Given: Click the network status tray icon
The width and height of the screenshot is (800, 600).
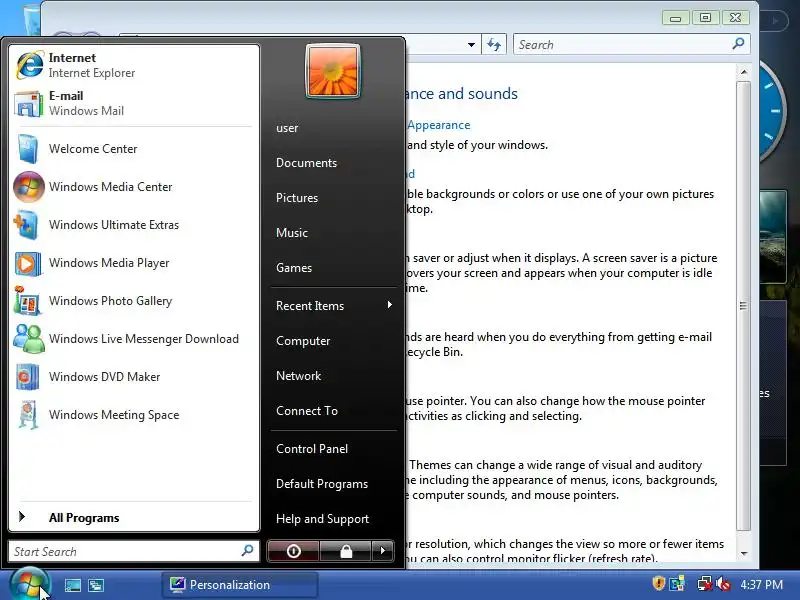Looking at the screenshot, I should point(704,584).
